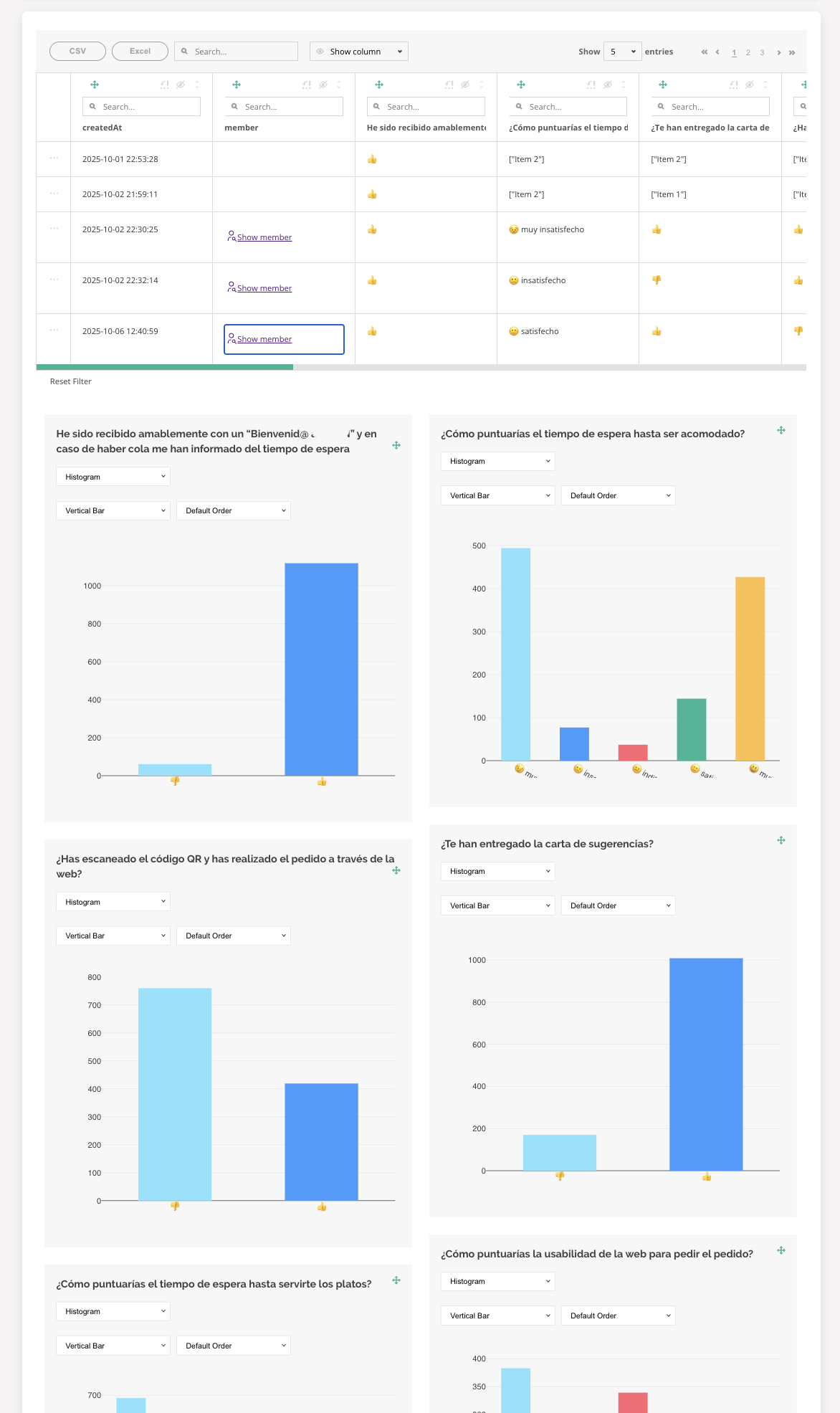
Task: Go to page 1 of the table
Action: [734, 52]
